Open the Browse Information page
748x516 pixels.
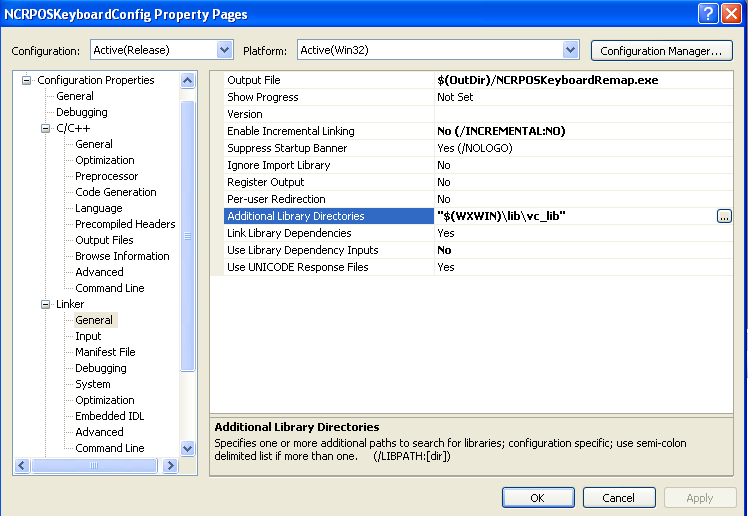pyautogui.click(x=122, y=256)
